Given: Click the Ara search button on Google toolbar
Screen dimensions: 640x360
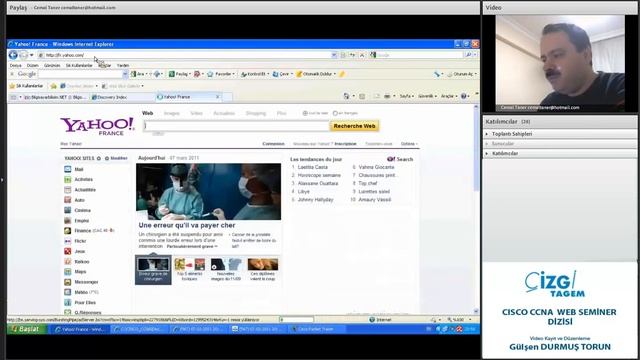Looking at the screenshot, I should [x=138, y=74].
